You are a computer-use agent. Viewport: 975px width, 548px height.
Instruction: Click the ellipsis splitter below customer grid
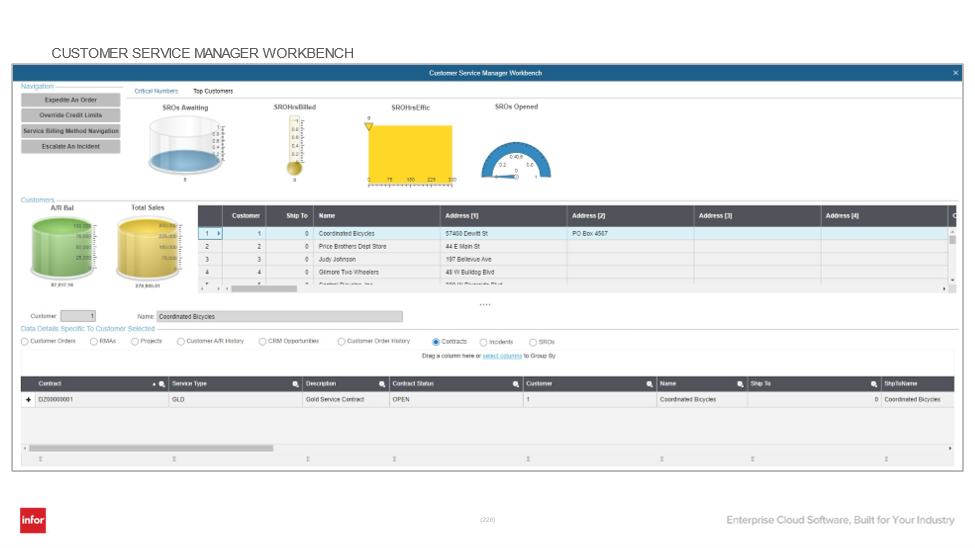485,305
